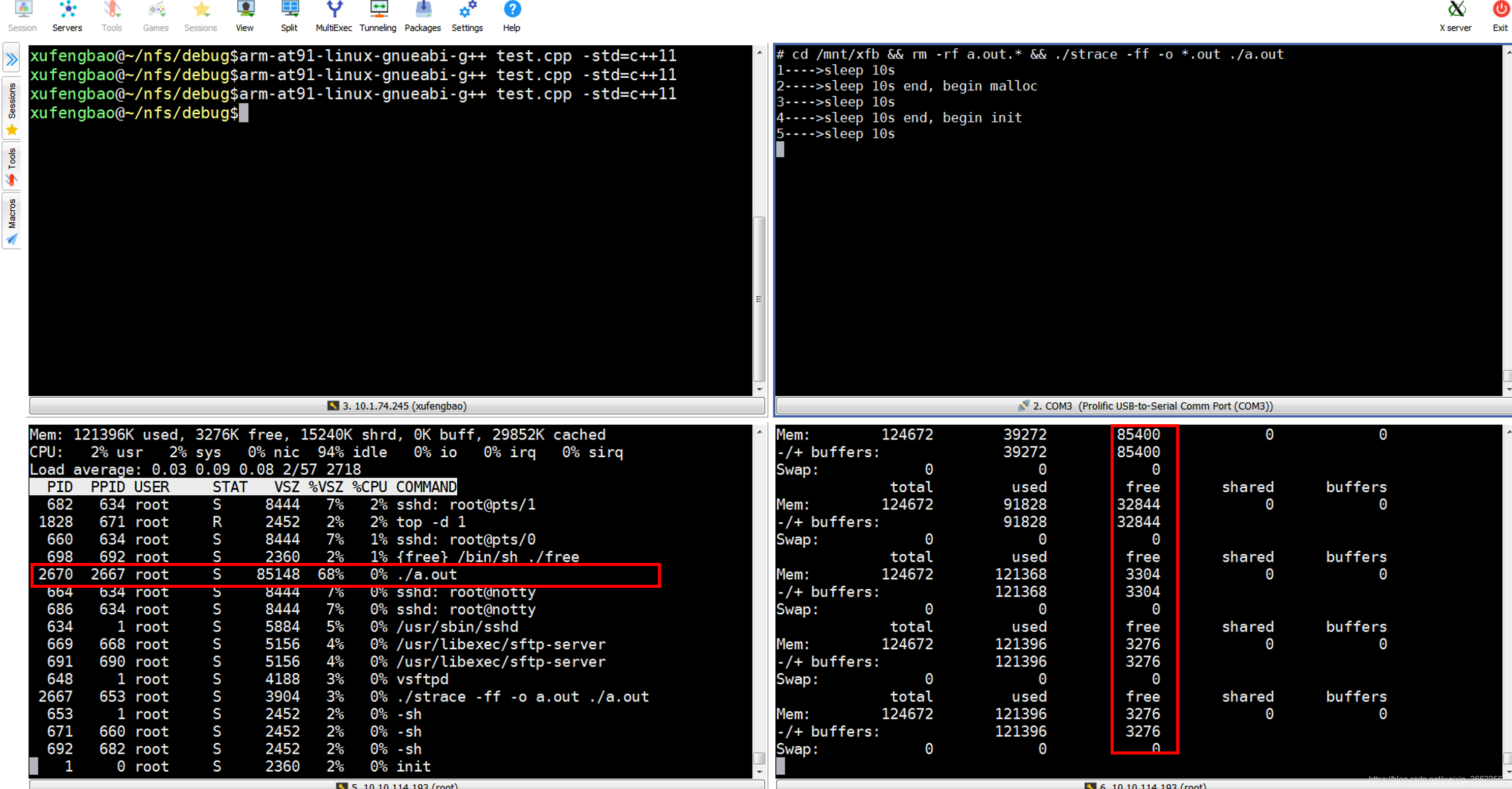Open the View toolbar icon
Viewport: 1512px width, 789px height.
[245, 16]
